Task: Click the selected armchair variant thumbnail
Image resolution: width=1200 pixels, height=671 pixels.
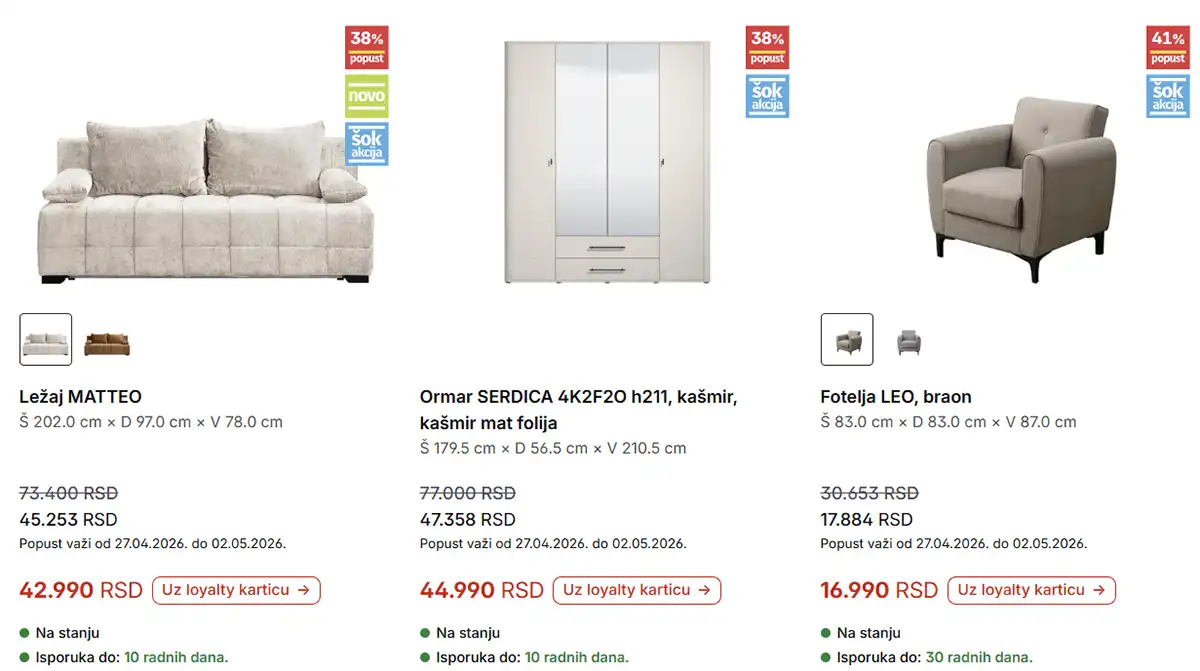Action: click(846, 339)
